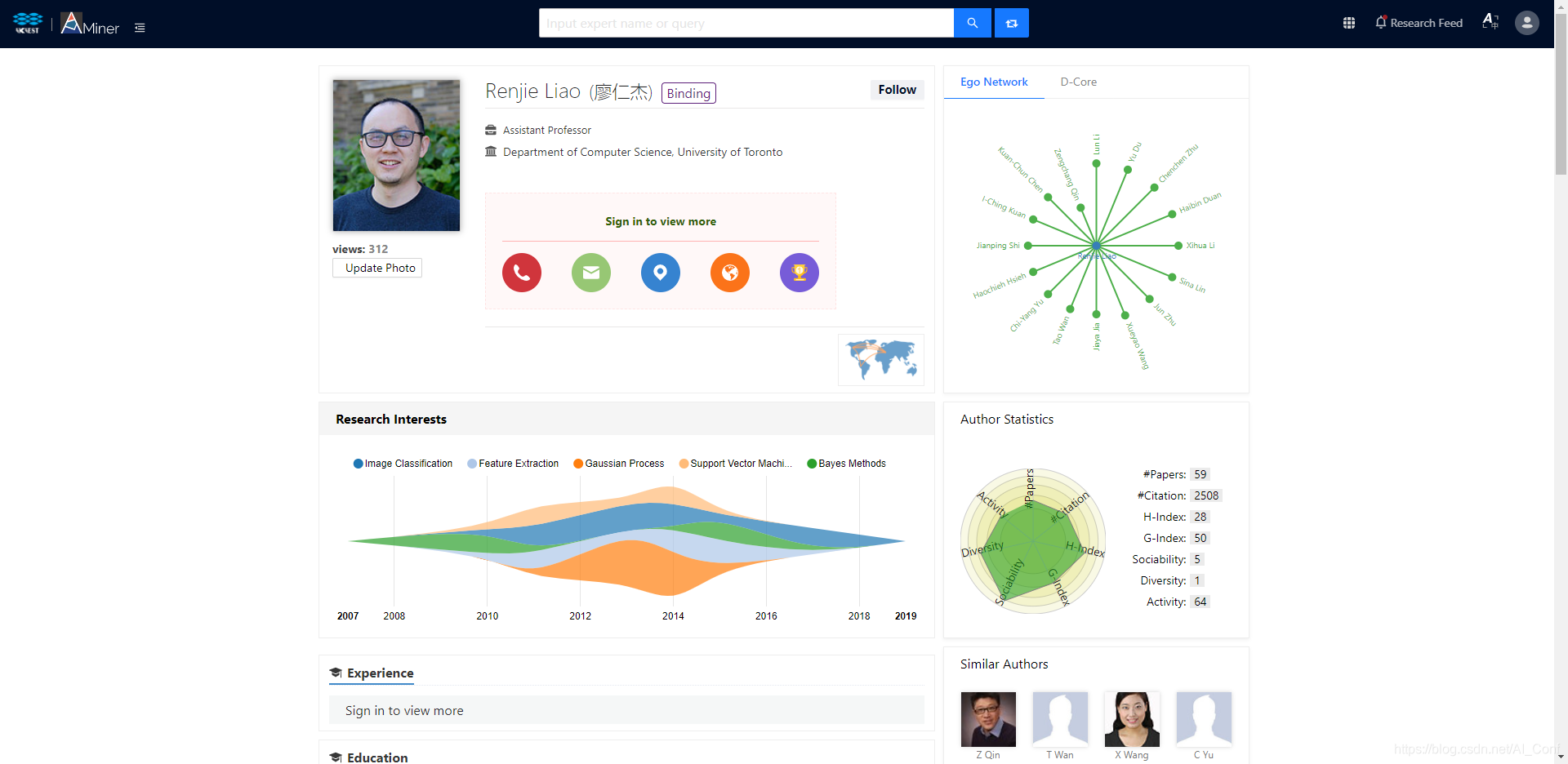The image size is (1568, 764).
Task: Click the institution building icon
Action: tap(491, 152)
